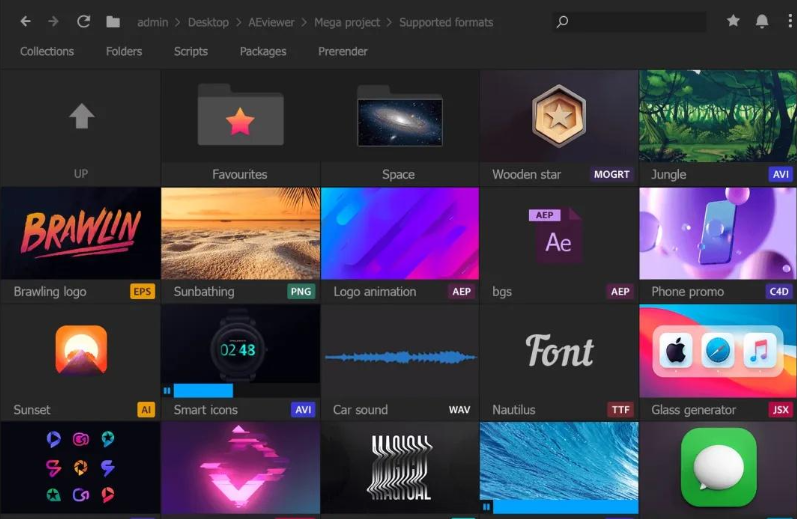Click the forward navigation arrow
This screenshot has width=797, height=519.
tap(53, 21)
